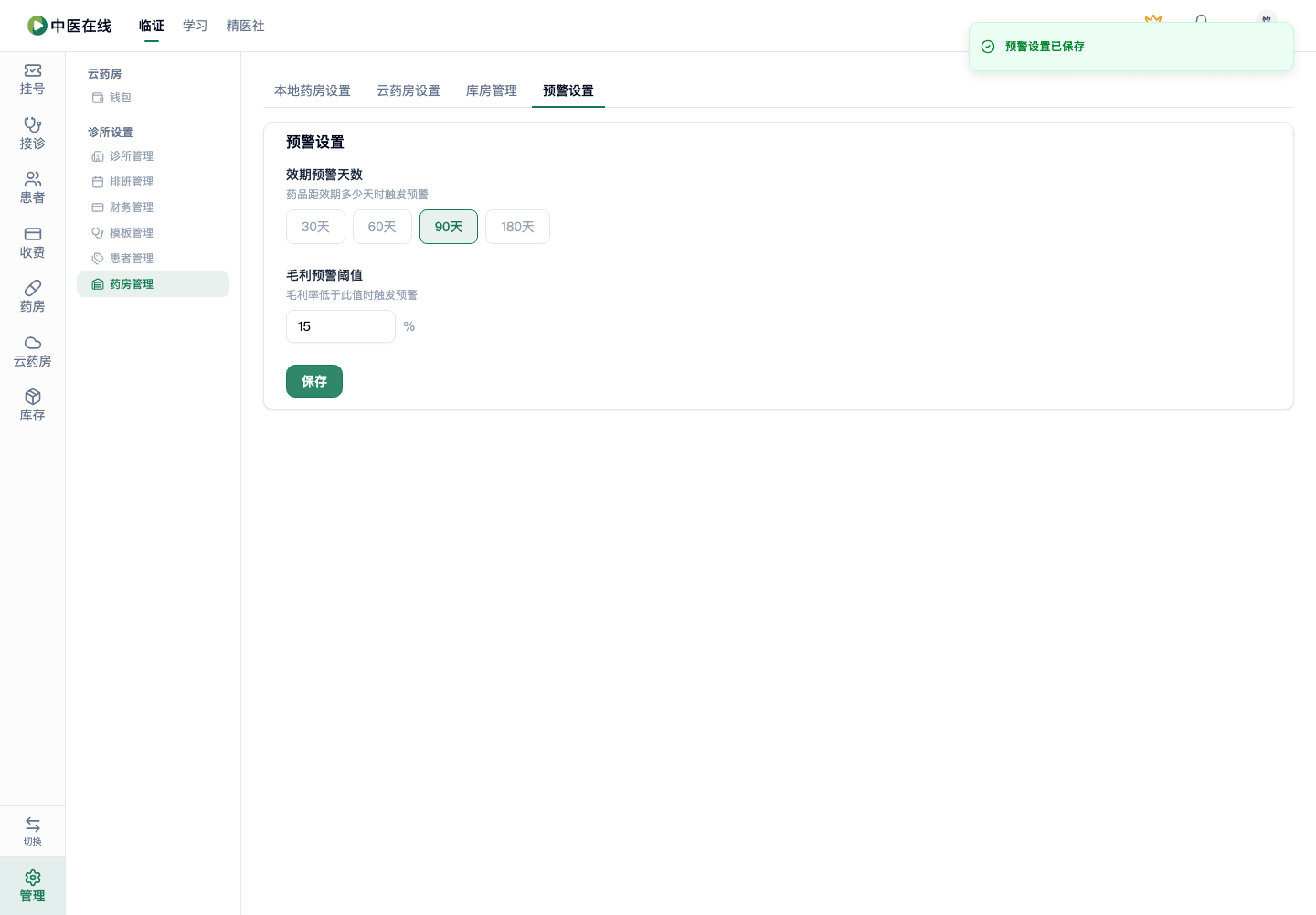The height and width of the screenshot is (915, 1316).
Task: Open the 接诊 stethoscope sidebar icon
Action: pos(33,133)
